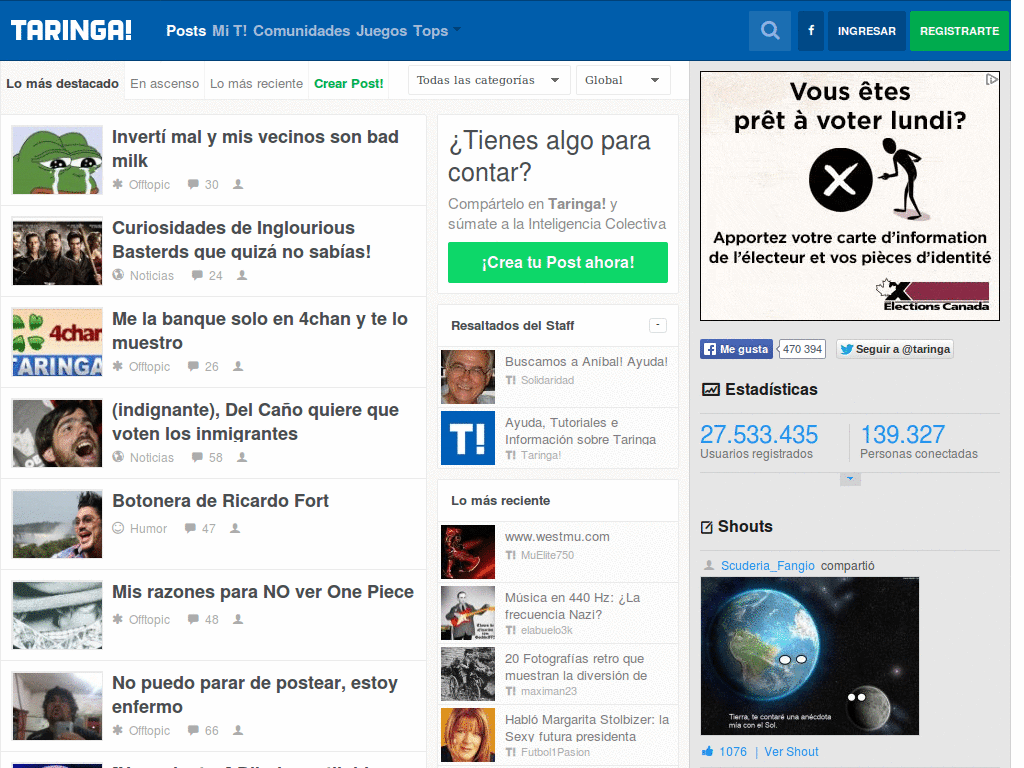Select the 'Lo más destacado' tab
This screenshot has width=1024, height=768.
click(63, 84)
